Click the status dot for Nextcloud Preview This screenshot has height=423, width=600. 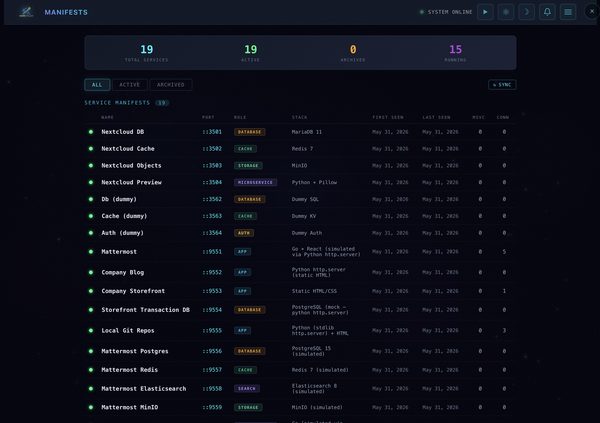pos(91,182)
